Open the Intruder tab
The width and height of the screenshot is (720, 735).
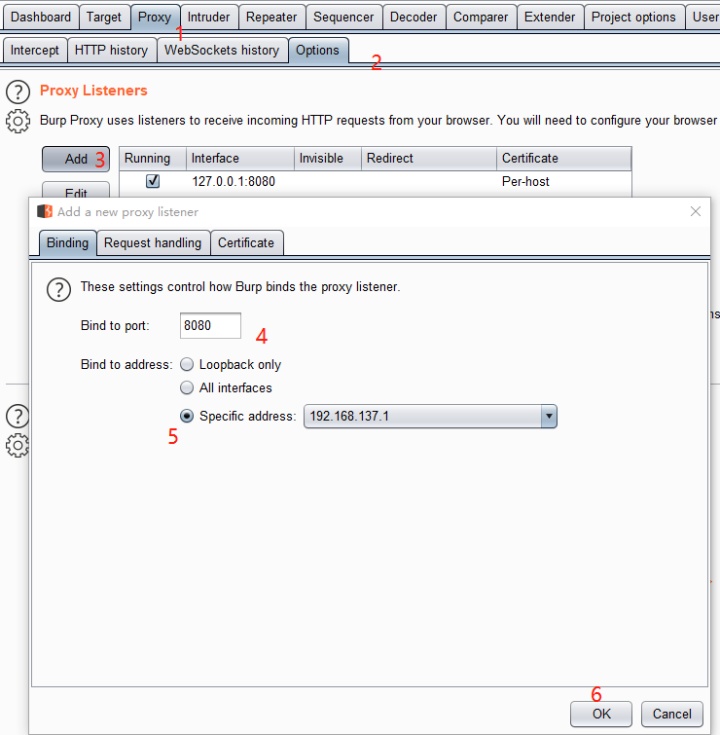pyautogui.click(x=209, y=17)
